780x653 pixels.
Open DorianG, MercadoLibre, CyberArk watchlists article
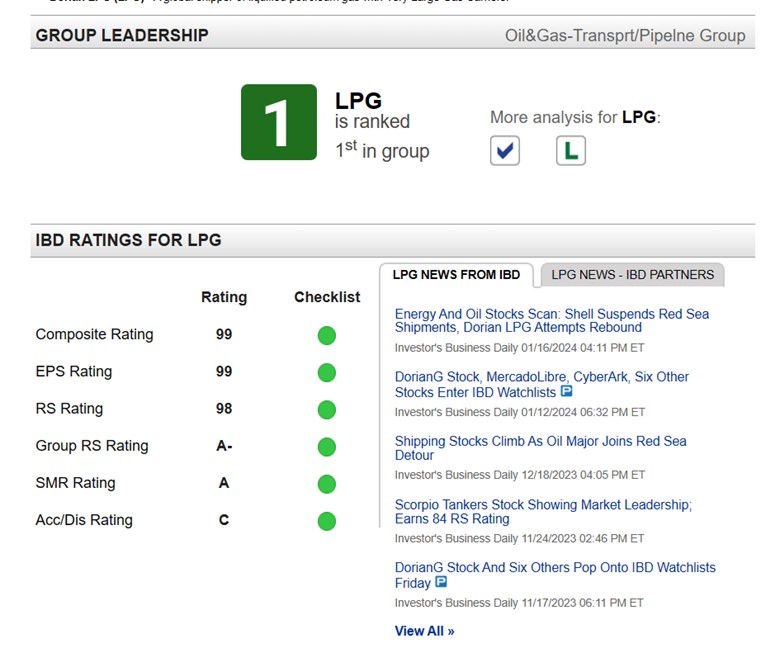[542, 384]
